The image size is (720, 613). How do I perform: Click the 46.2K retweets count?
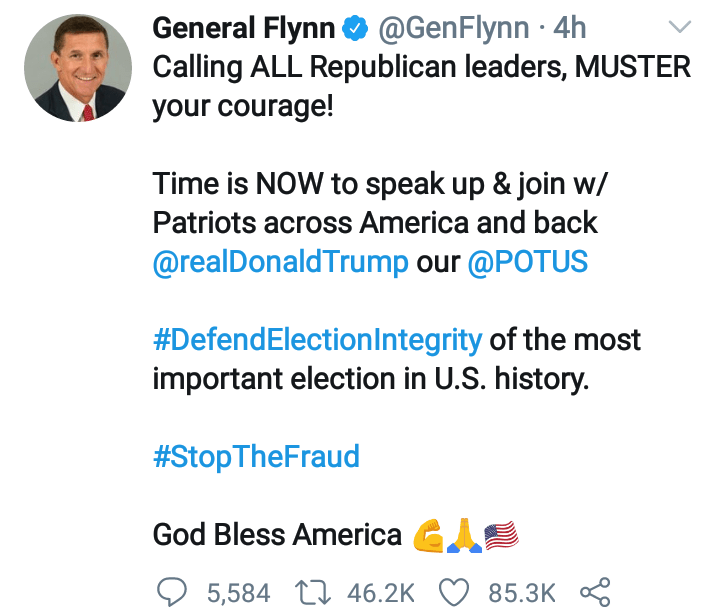coord(380,593)
